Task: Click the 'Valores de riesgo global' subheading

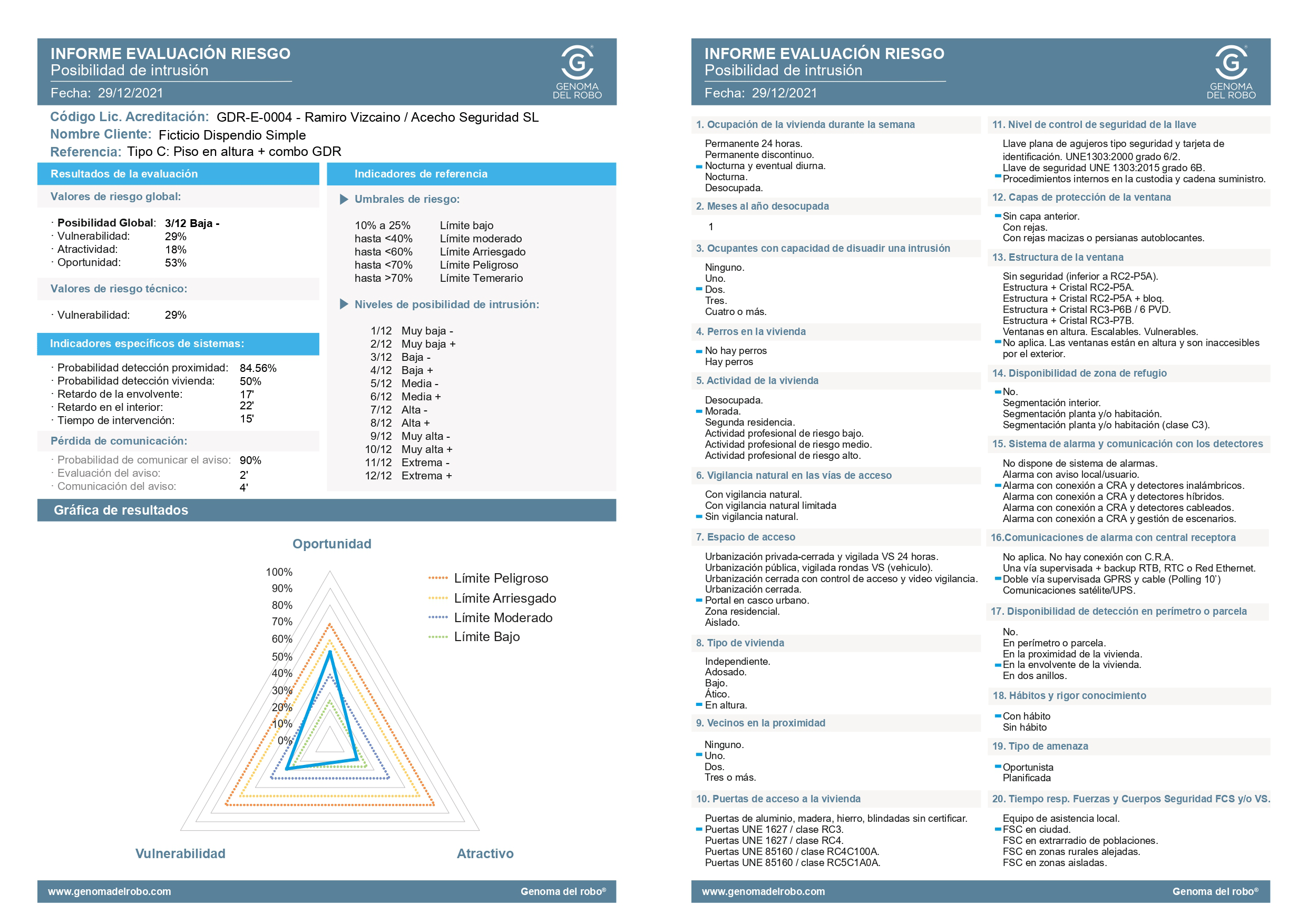Action: (115, 196)
